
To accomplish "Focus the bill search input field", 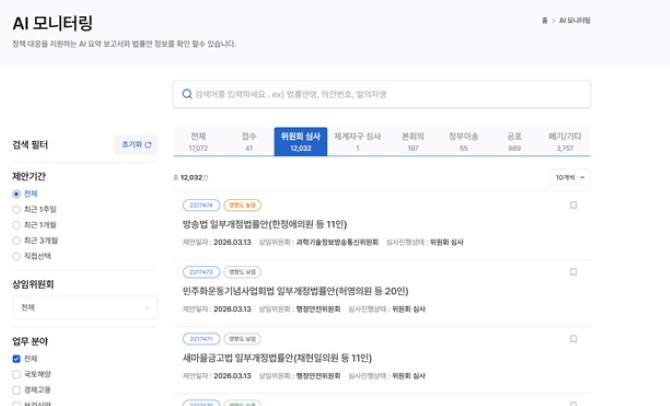I will (385, 94).
